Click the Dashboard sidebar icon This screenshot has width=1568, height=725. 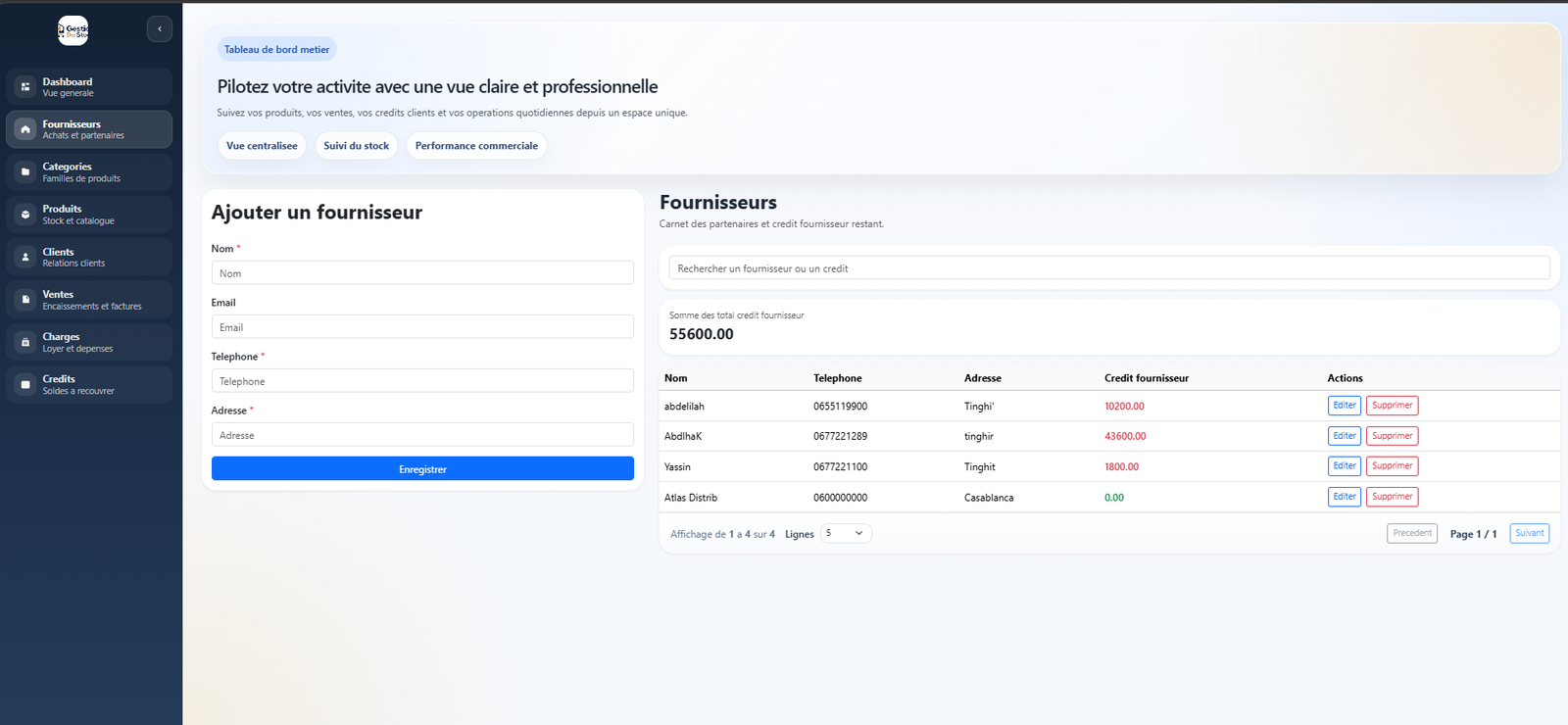(25, 87)
